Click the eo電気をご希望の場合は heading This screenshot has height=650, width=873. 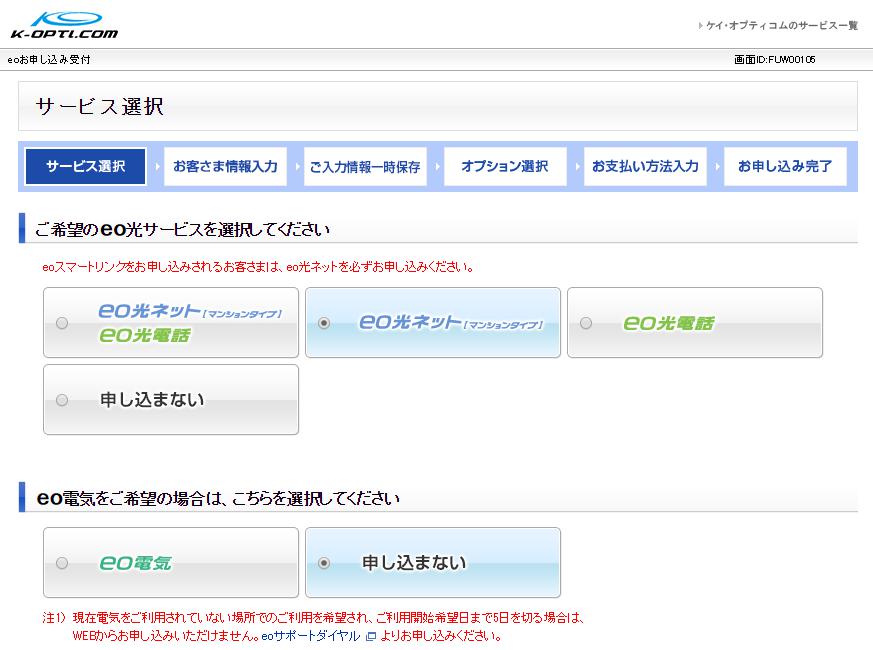(218, 498)
